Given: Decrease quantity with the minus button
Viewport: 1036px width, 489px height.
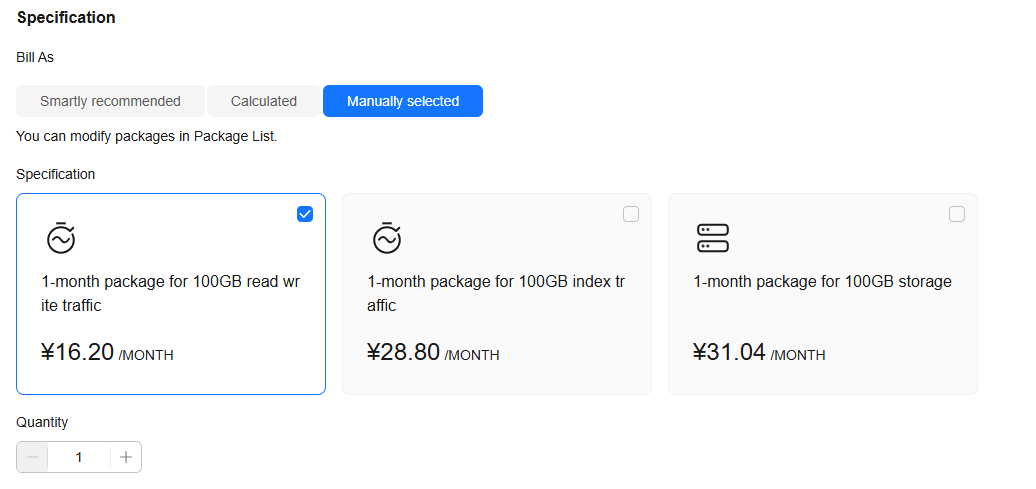Looking at the screenshot, I should 33,457.
